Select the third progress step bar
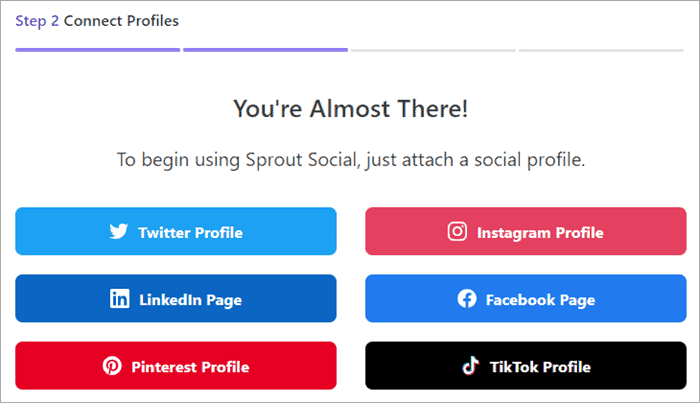The width and height of the screenshot is (700, 403). [x=433, y=49]
